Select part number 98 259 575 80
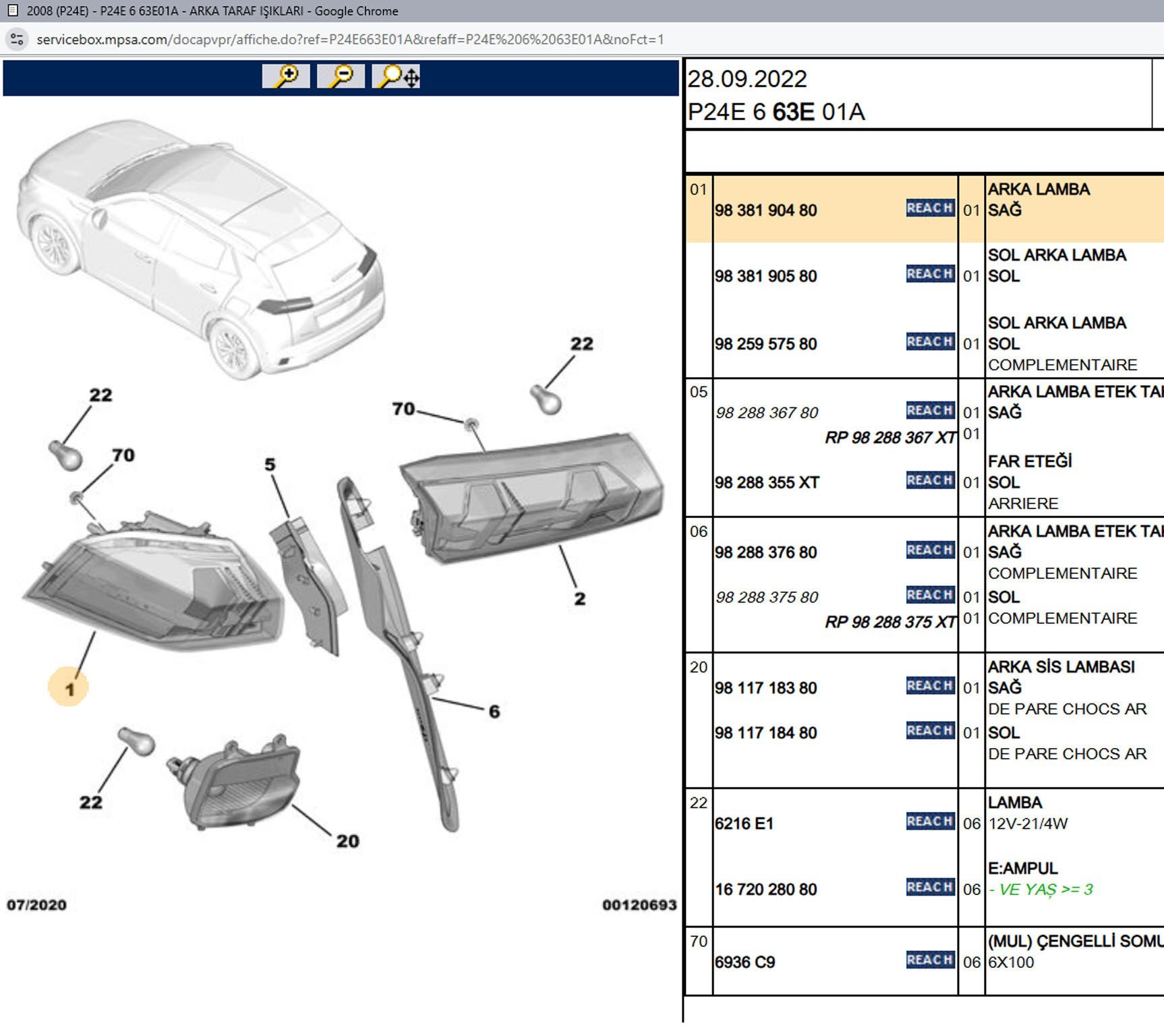The width and height of the screenshot is (1164, 1036). (x=765, y=344)
